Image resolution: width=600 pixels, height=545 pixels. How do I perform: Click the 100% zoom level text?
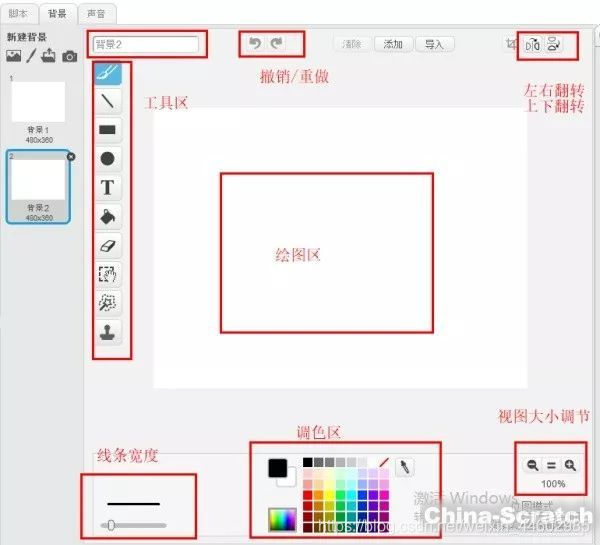click(x=553, y=484)
